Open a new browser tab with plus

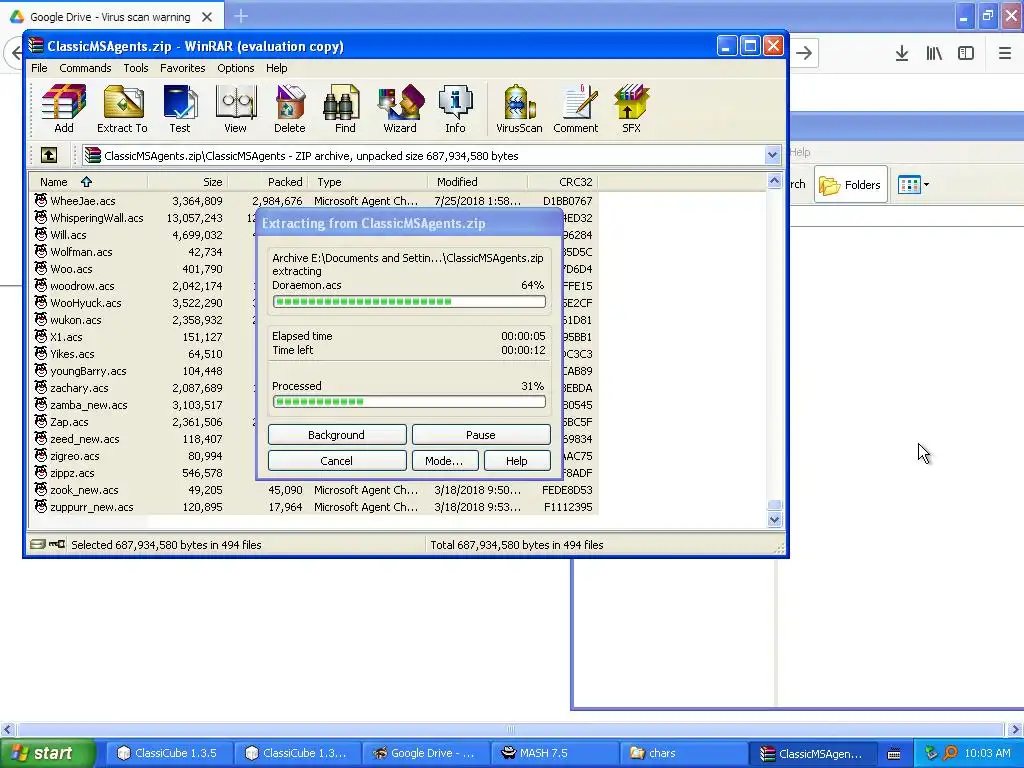pos(241,16)
